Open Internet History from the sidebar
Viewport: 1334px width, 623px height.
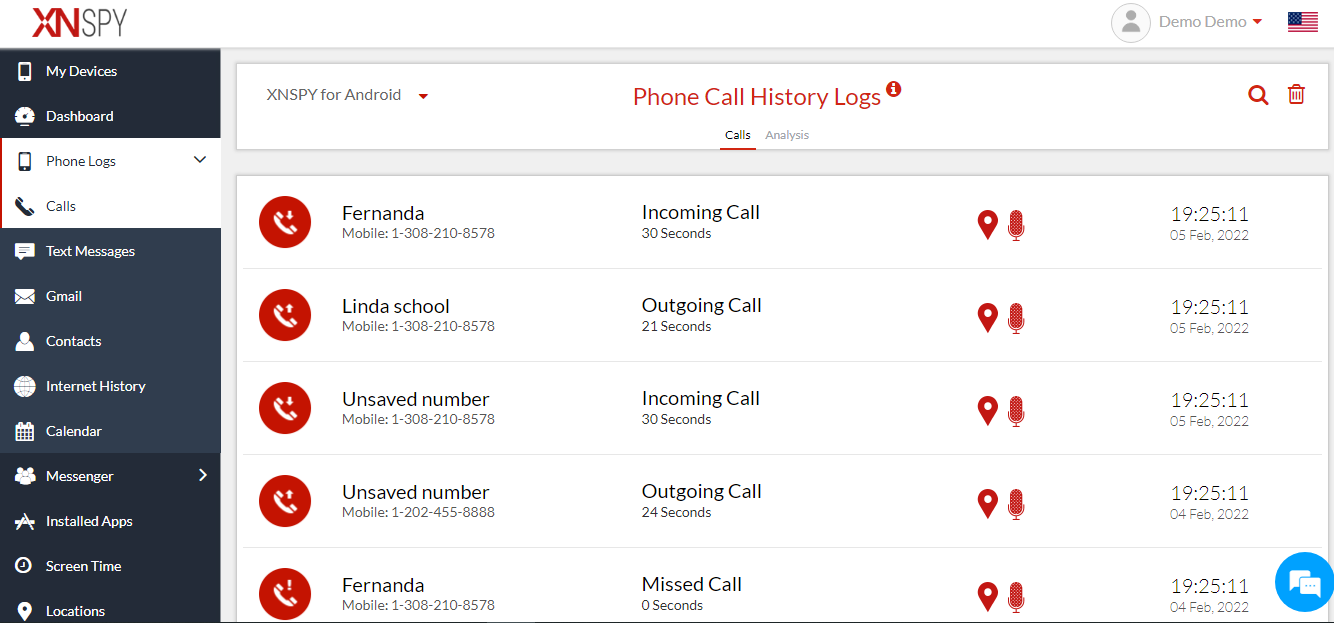[x=95, y=386]
